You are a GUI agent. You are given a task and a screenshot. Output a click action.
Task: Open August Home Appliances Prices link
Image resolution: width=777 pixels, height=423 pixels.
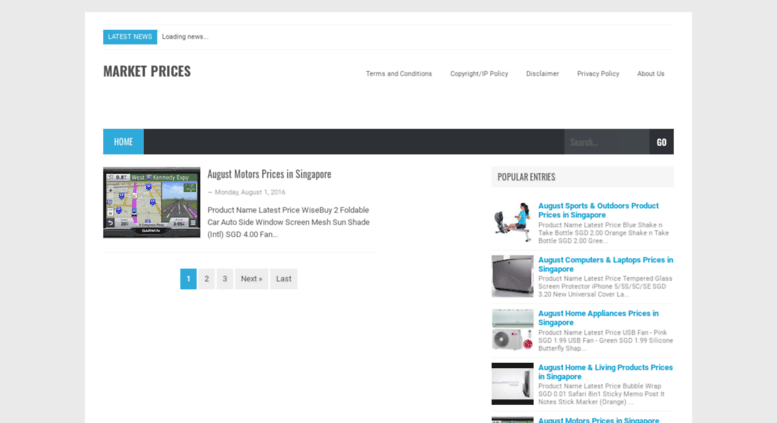(x=598, y=317)
